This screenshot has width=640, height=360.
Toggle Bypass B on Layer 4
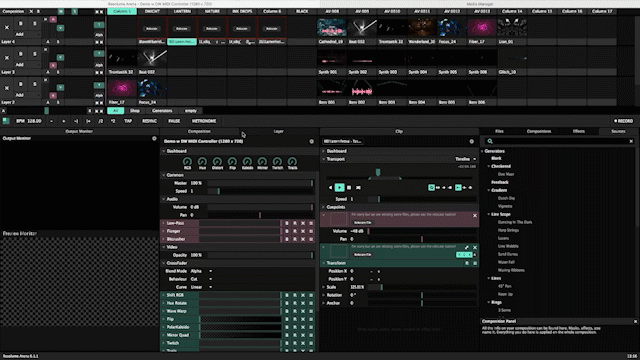click(x=21, y=24)
